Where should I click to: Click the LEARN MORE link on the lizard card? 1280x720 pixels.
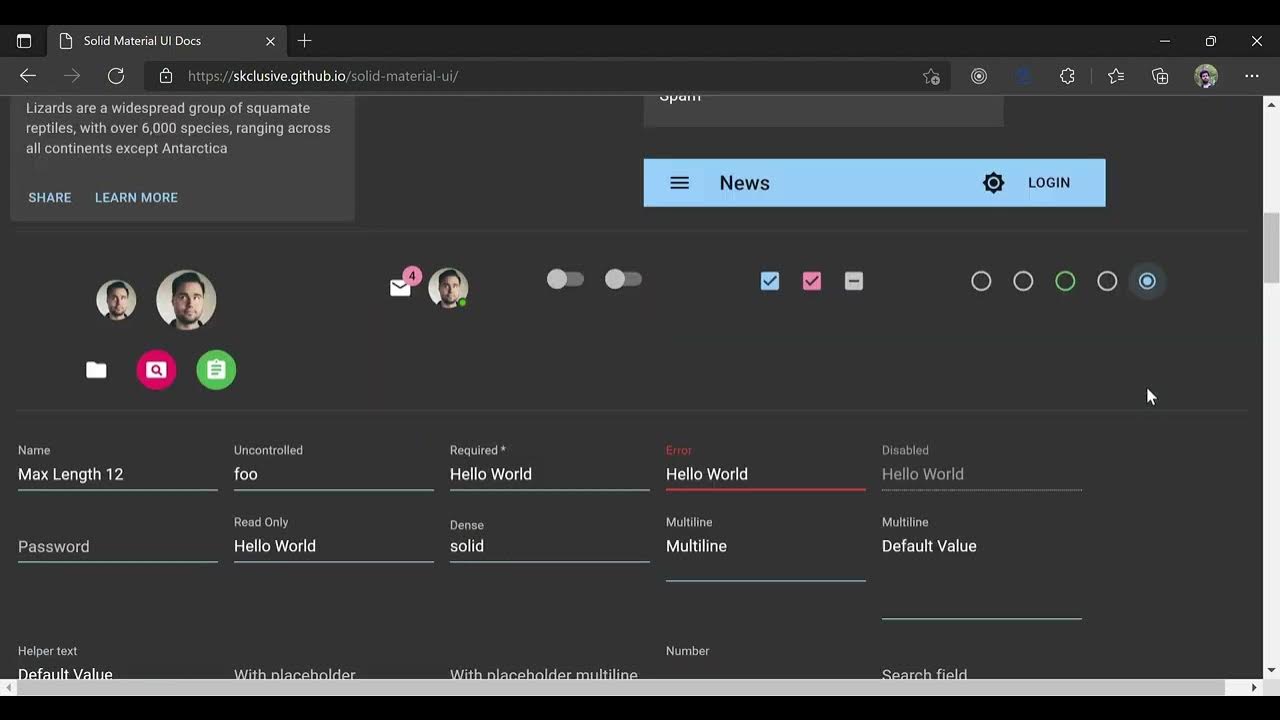136,197
